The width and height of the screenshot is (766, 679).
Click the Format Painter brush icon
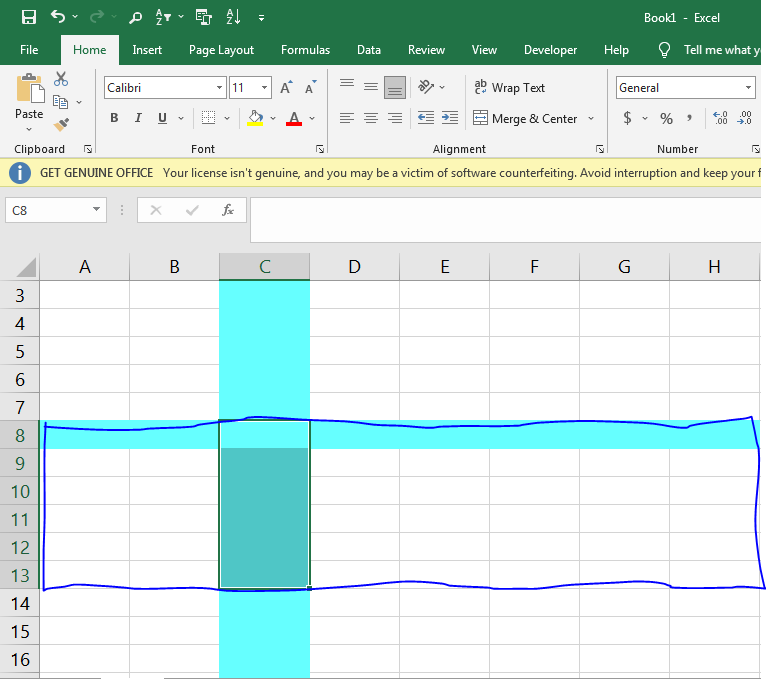click(x=61, y=125)
